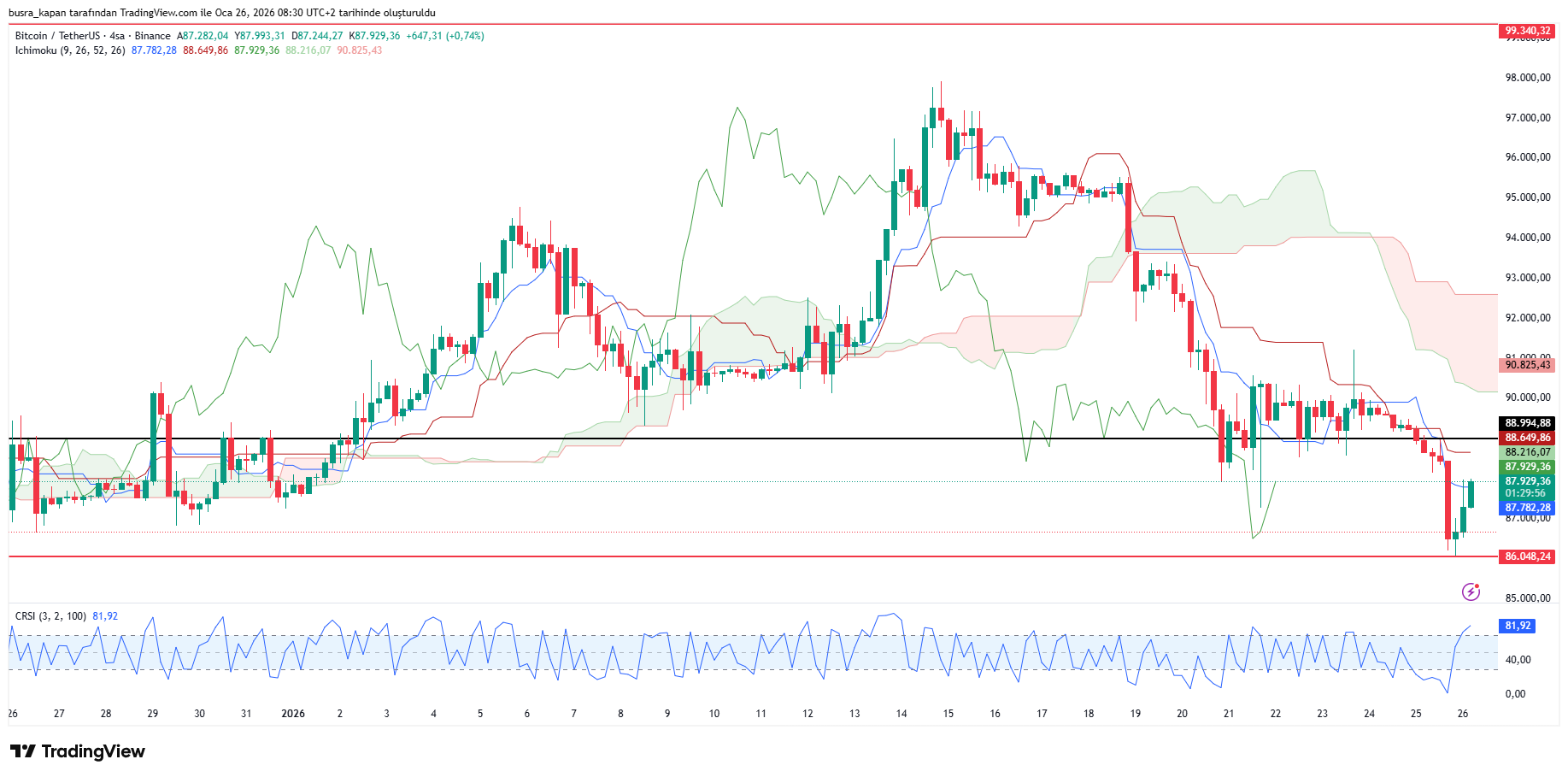Click the candle countdown timer 01:29:56
Screen dimensions: 1568x777
1527,493
